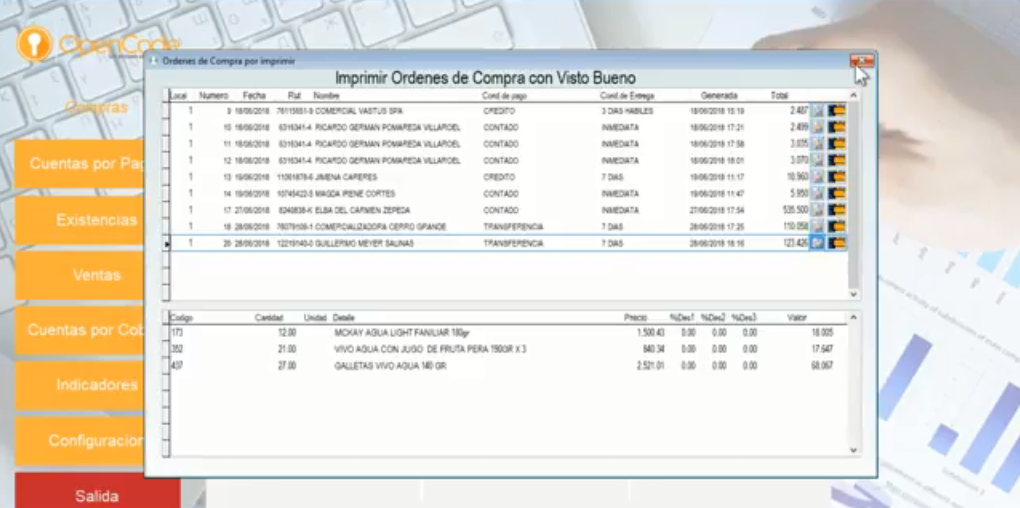Click the Generada column header

tap(718, 96)
